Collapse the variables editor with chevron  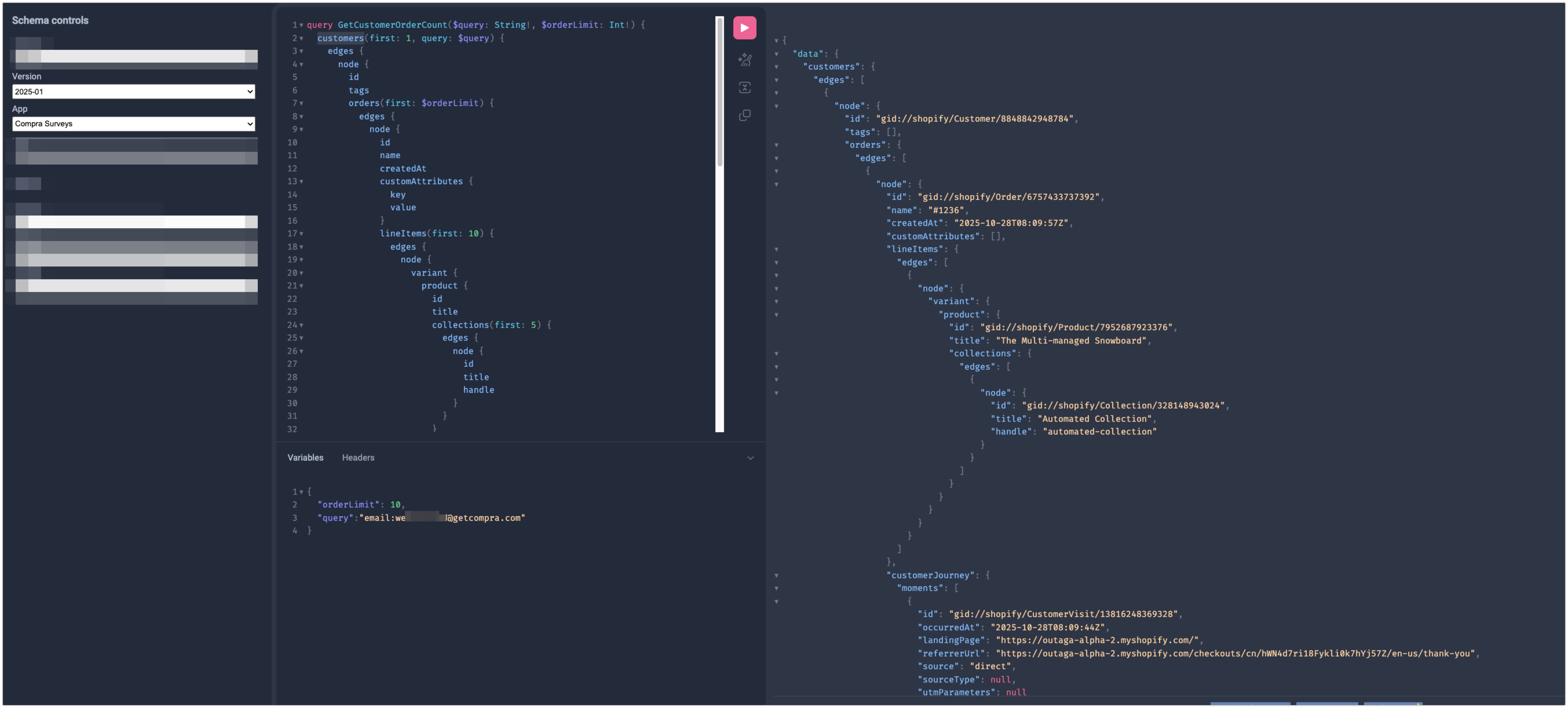tap(750, 458)
